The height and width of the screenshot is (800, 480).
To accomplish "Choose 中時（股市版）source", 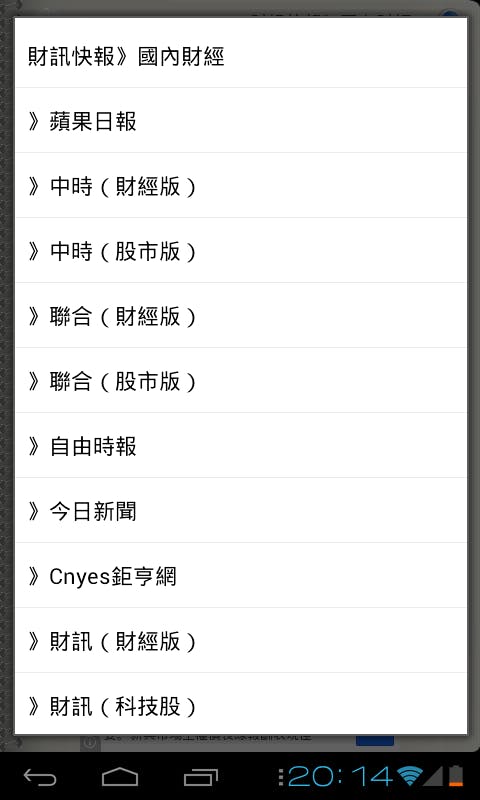I will pyautogui.click(x=241, y=250).
